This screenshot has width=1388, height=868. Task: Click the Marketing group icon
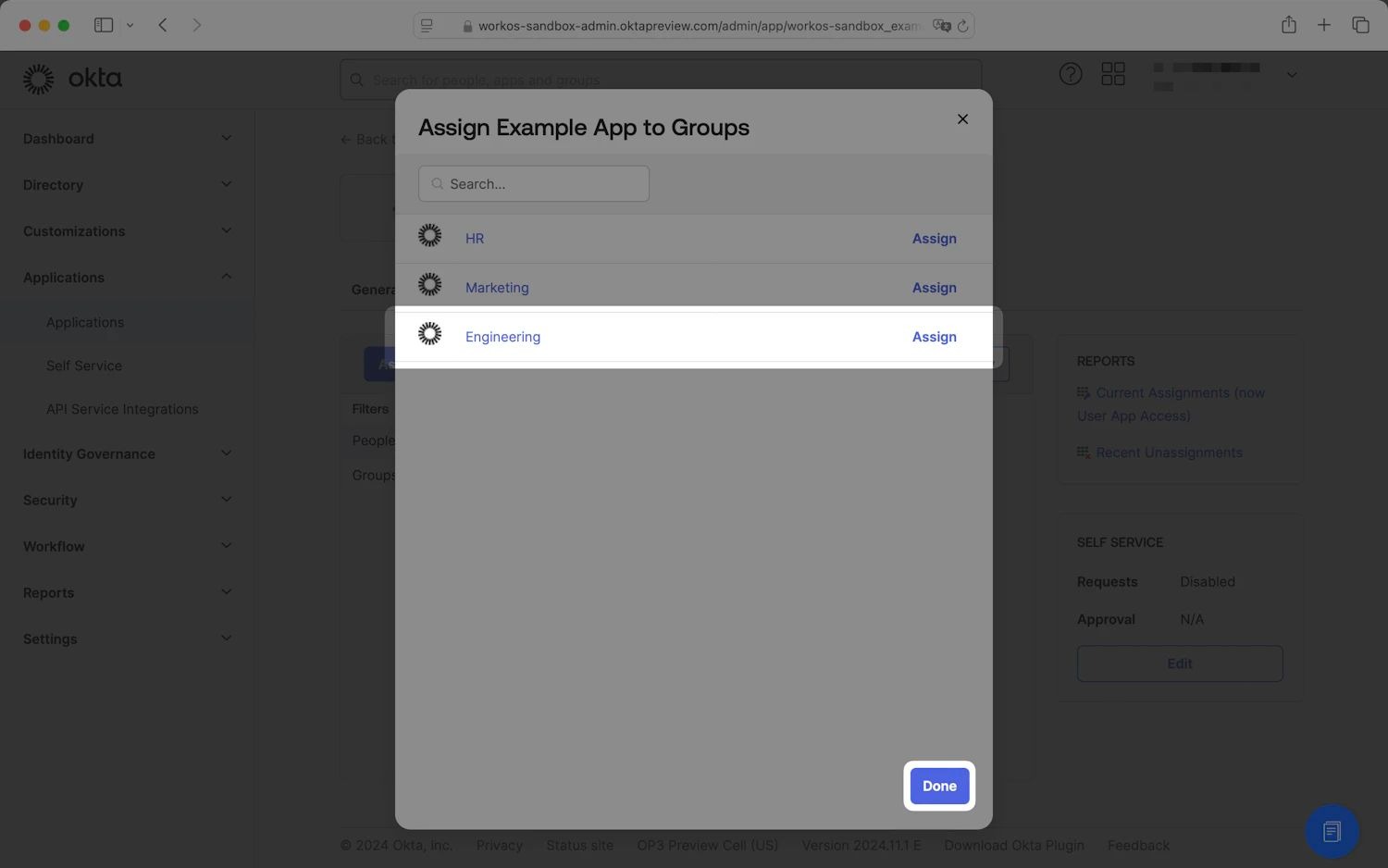tap(429, 284)
